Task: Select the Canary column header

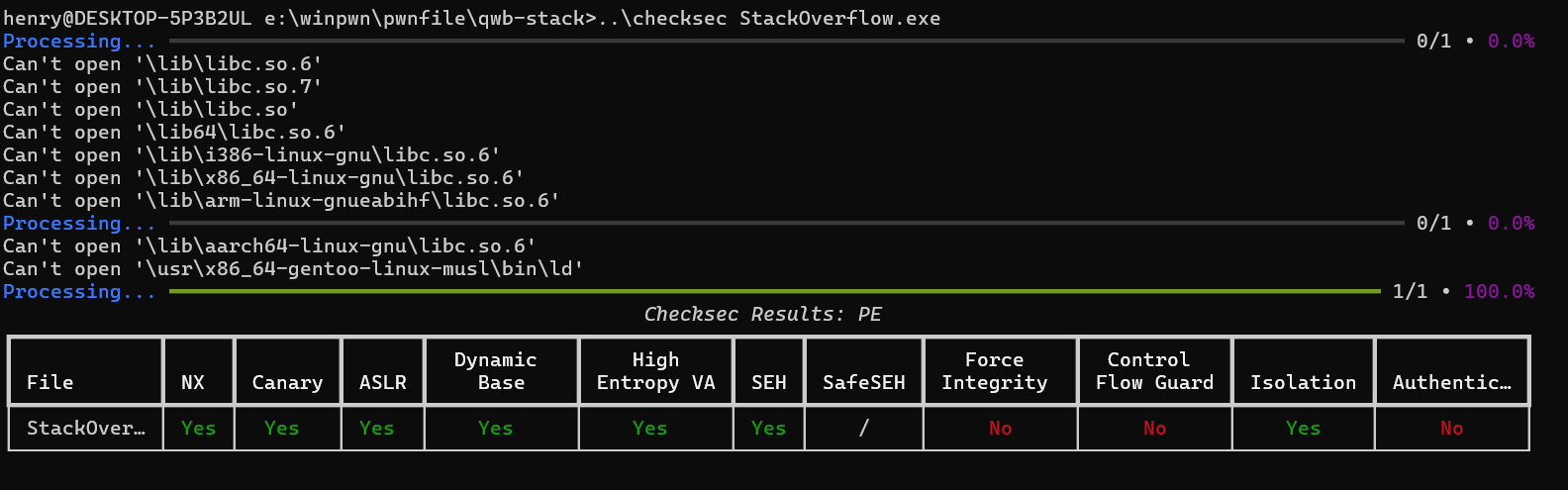Action: pos(287,382)
